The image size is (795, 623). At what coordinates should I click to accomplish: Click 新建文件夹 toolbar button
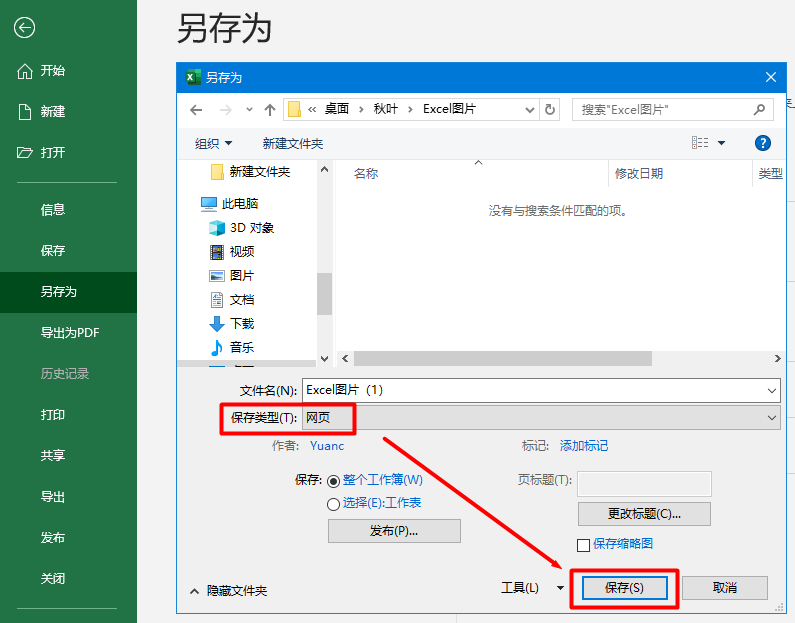tap(293, 143)
